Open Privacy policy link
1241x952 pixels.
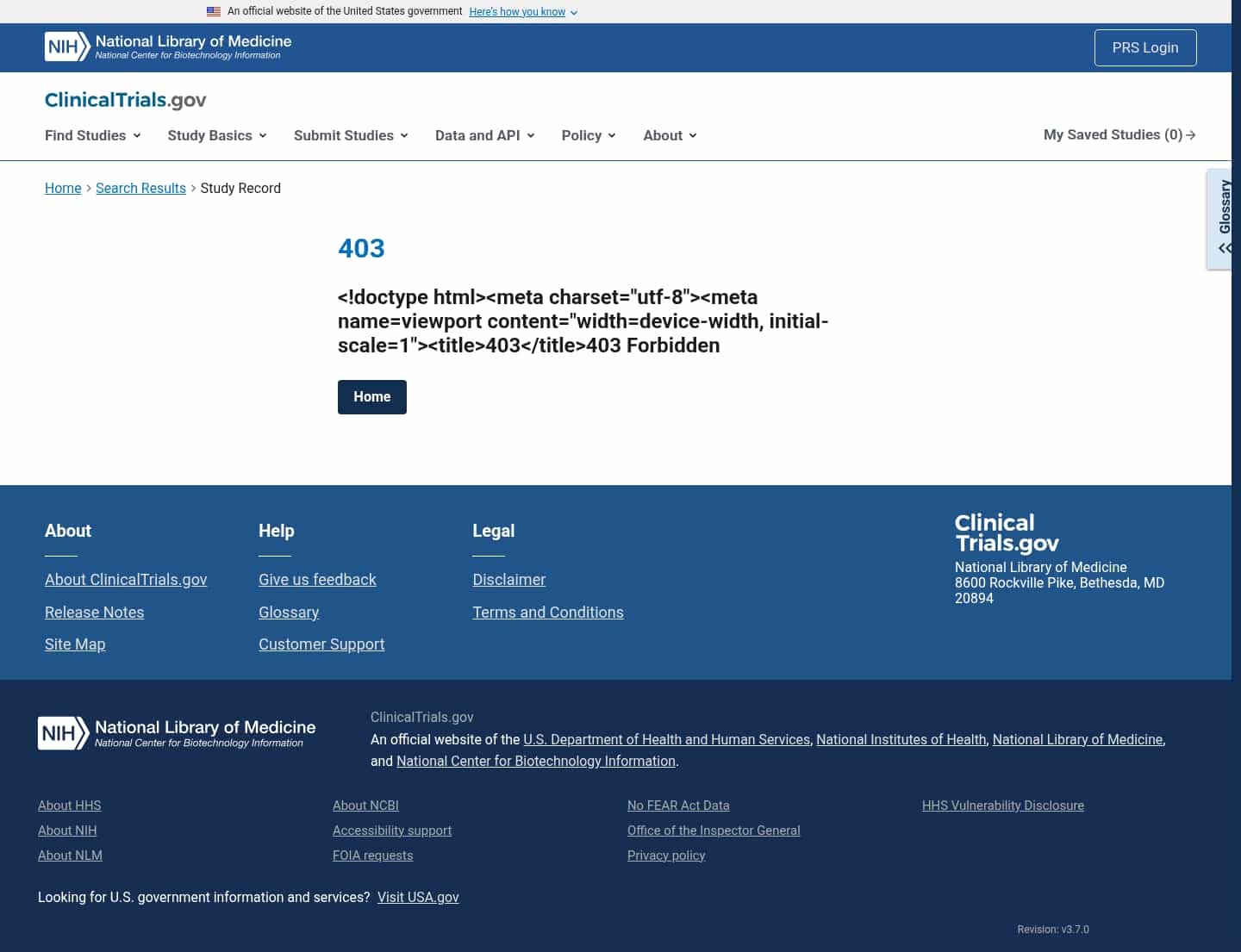pyautogui.click(x=666, y=856)
